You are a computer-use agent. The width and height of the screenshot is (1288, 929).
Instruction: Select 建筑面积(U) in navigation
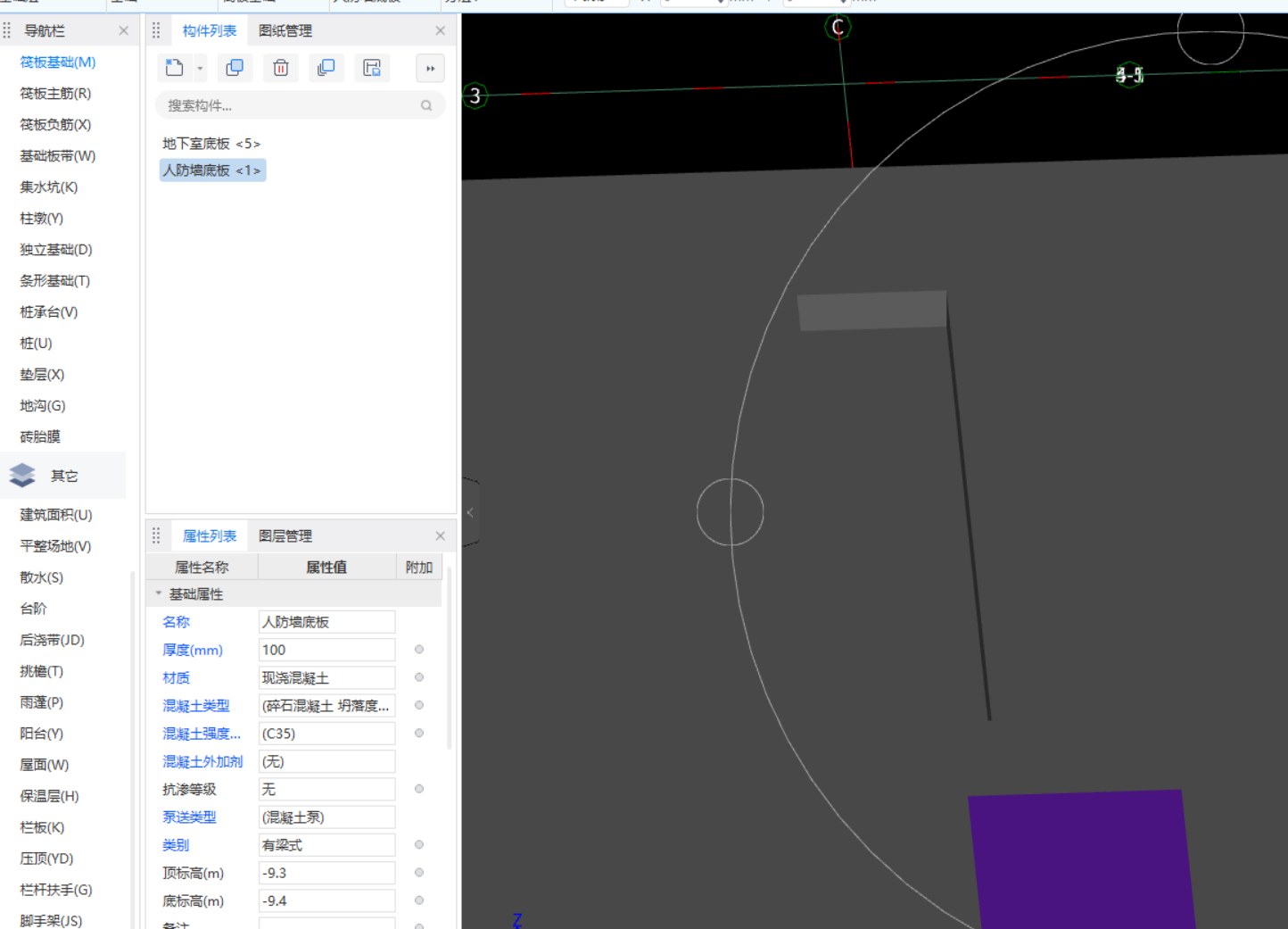56,515
